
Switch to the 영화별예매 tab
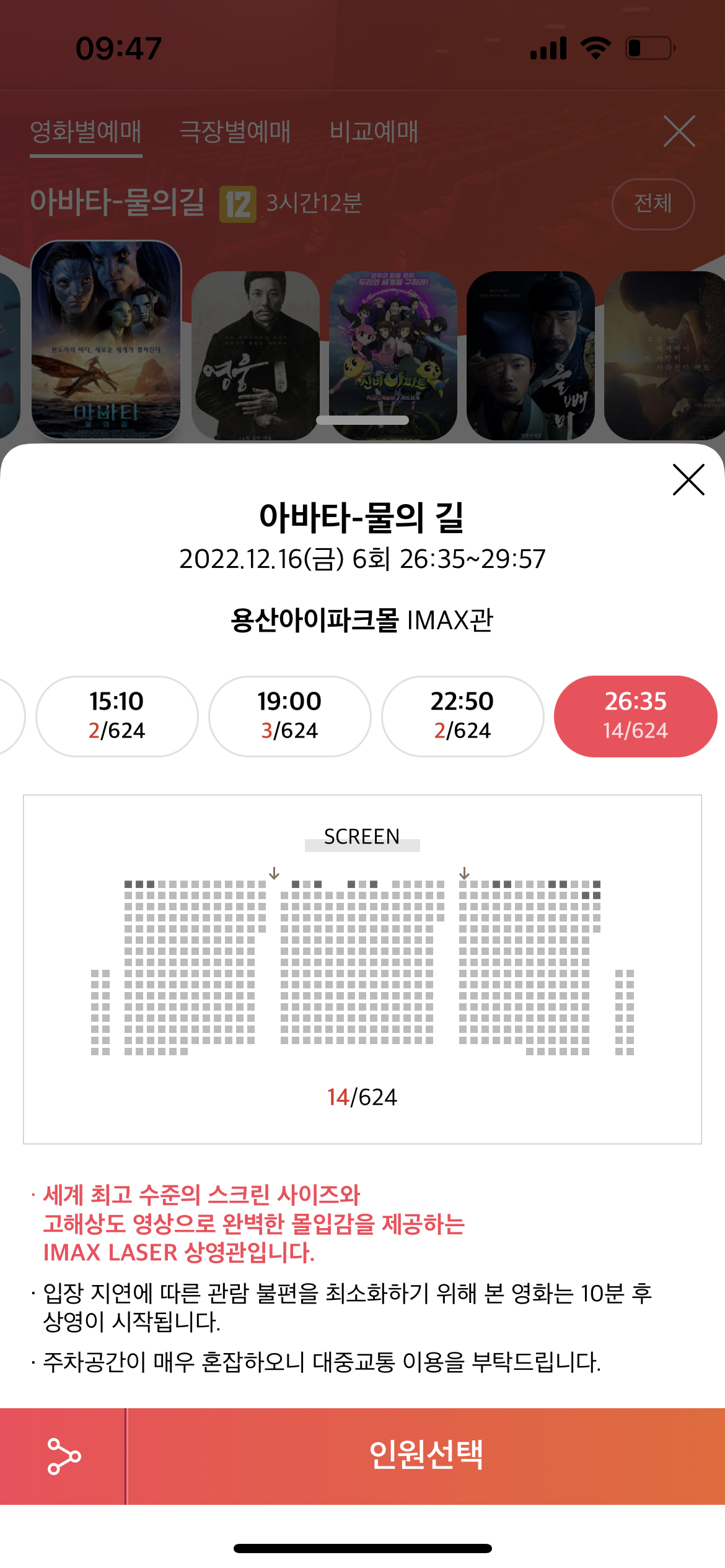click(86, 132)
